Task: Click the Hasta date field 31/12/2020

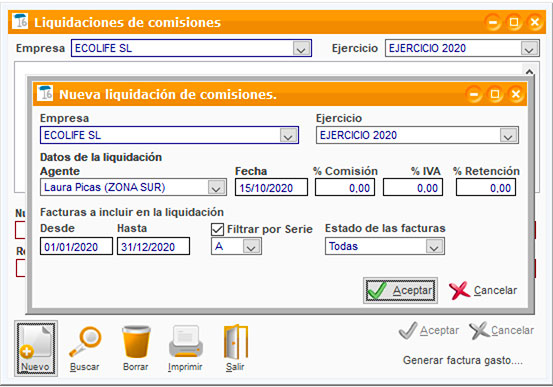Action: coord(153,246)
